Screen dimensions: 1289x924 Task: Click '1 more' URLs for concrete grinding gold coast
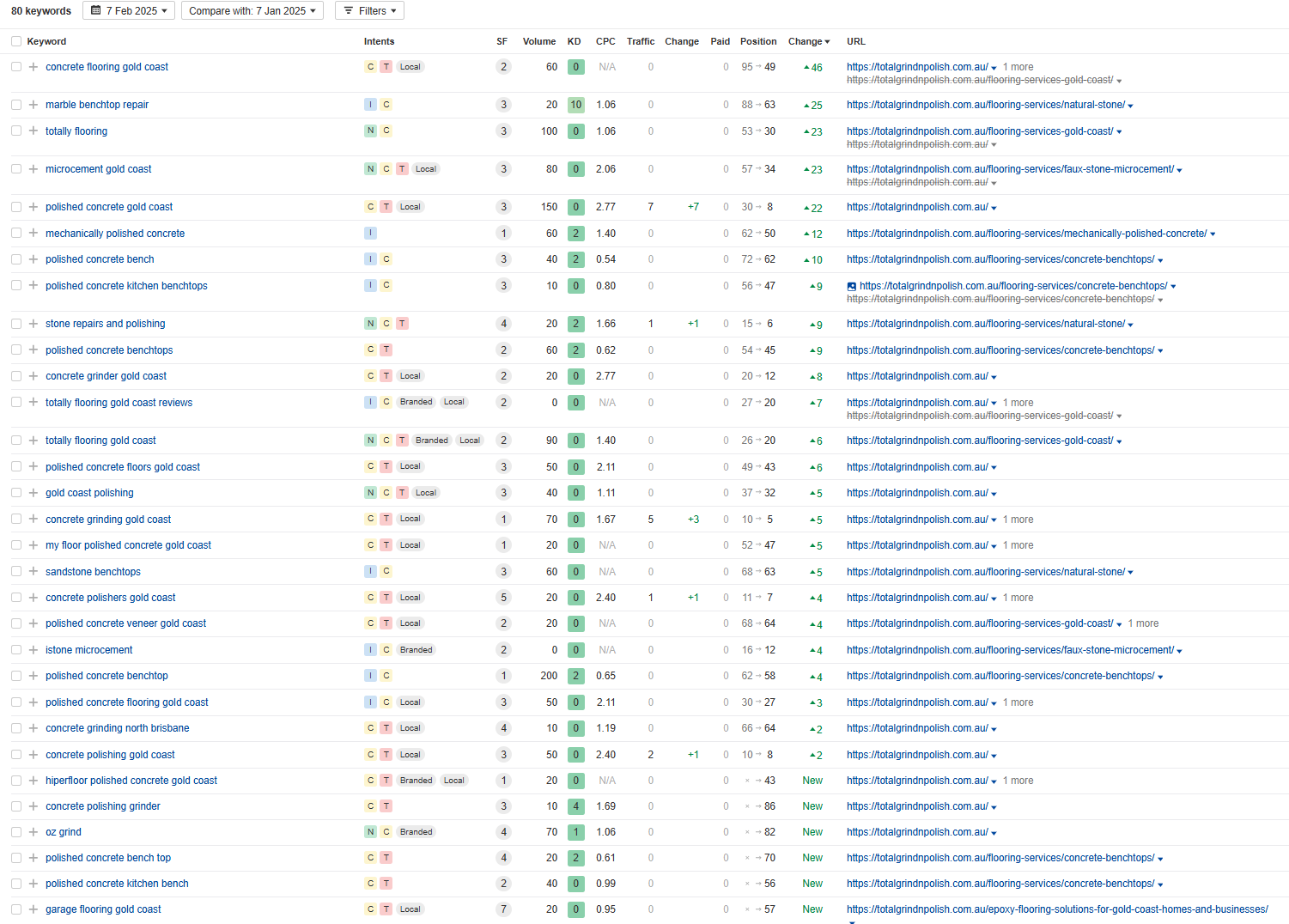(1018, 520)
